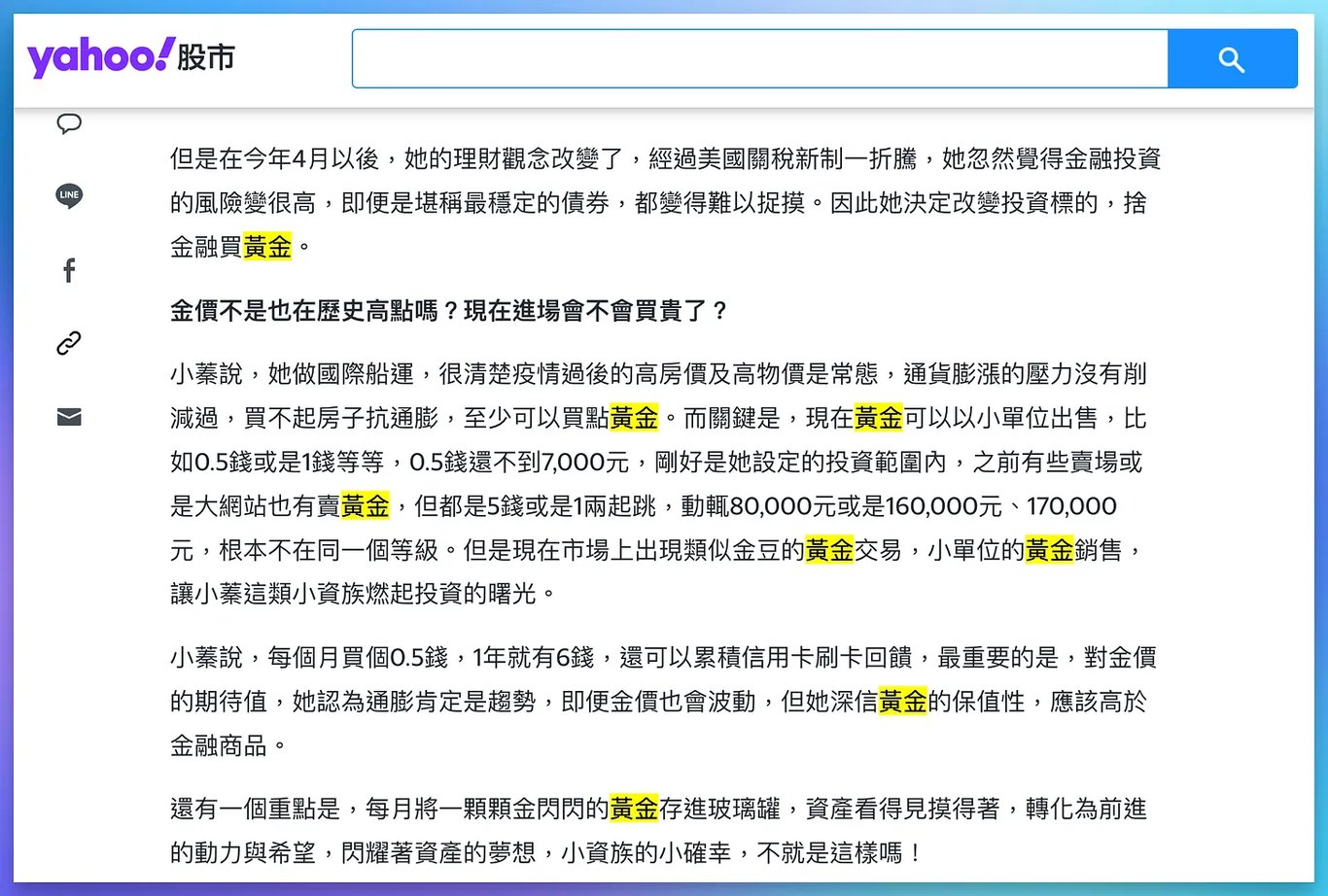Image resolution: width=1328 pixels, height=896 pixels.
Task: Open the 股市 section label beside logo
Action: coord(206,57)
